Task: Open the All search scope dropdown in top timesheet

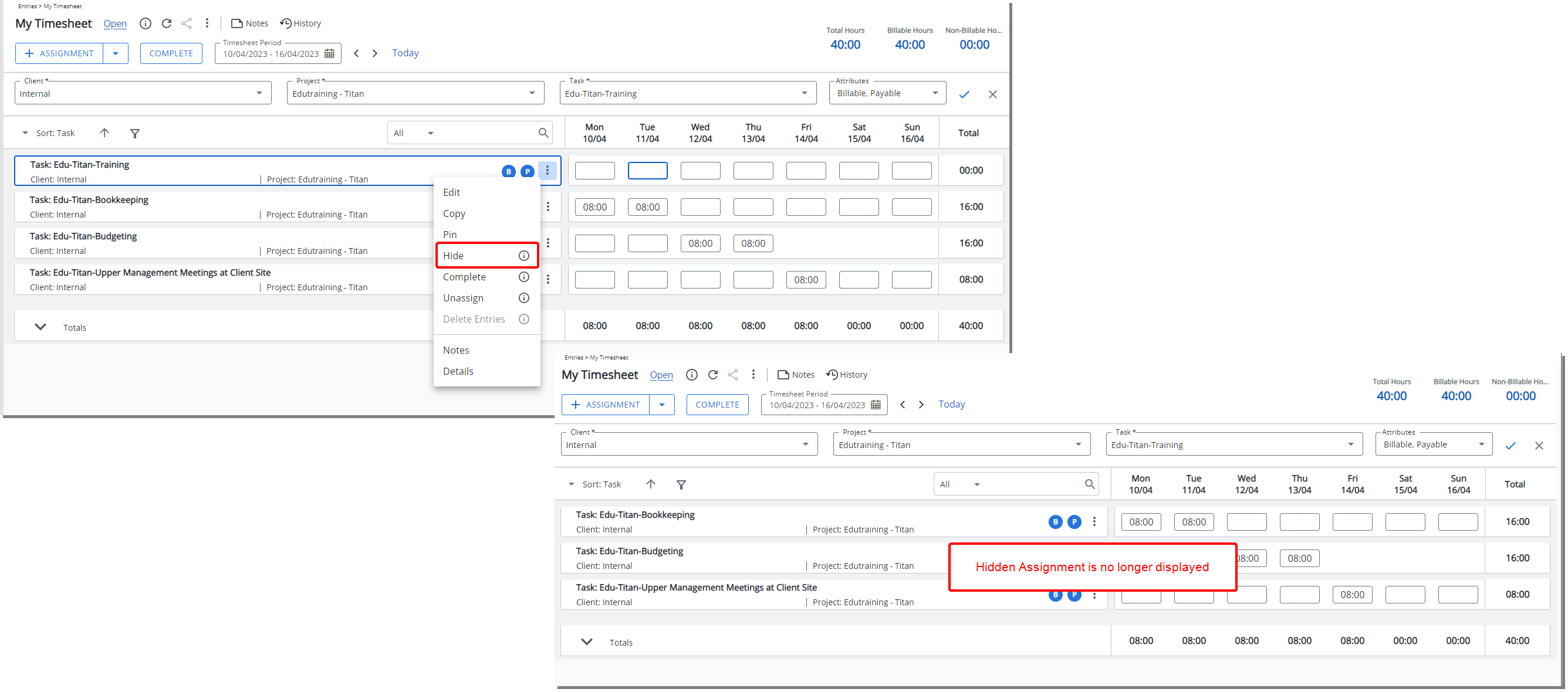Action: pos(414,133)
